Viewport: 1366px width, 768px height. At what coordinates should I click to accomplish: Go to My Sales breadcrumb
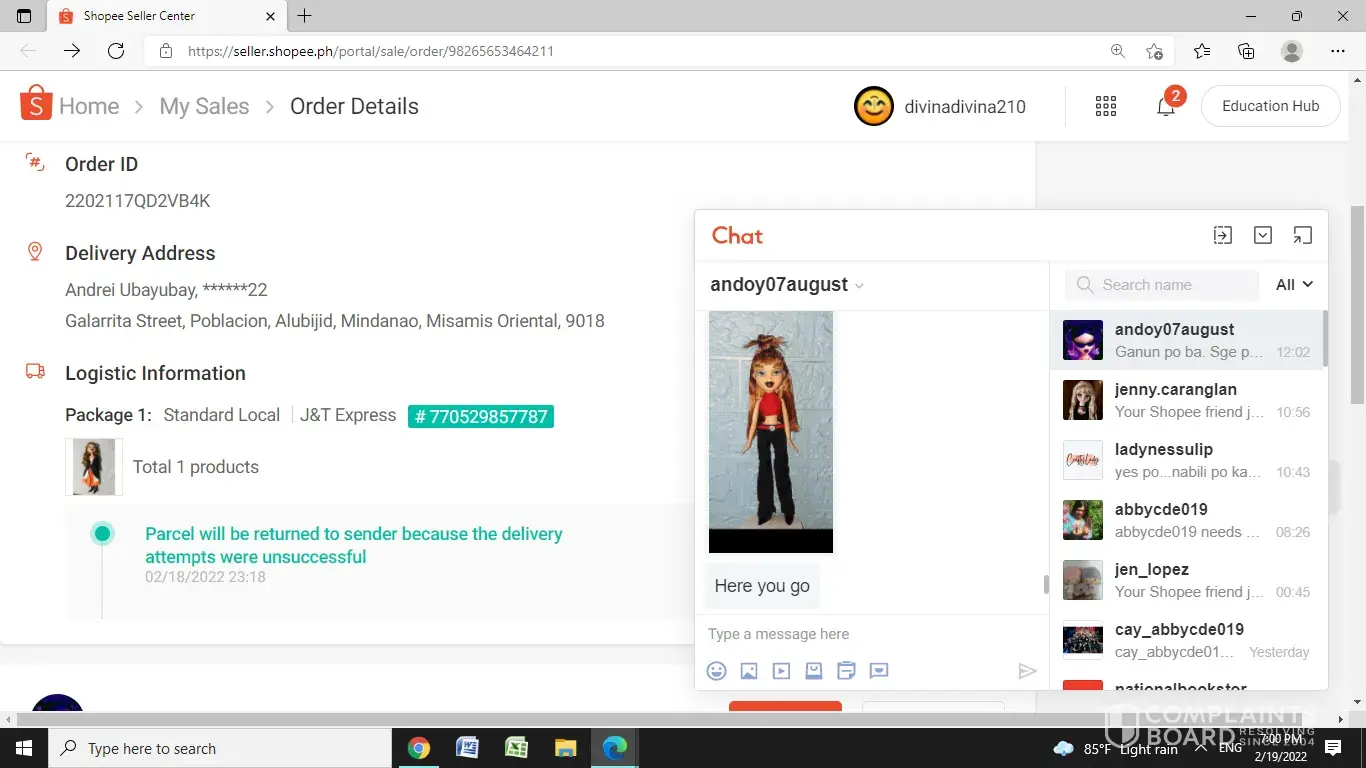point(204,106)
